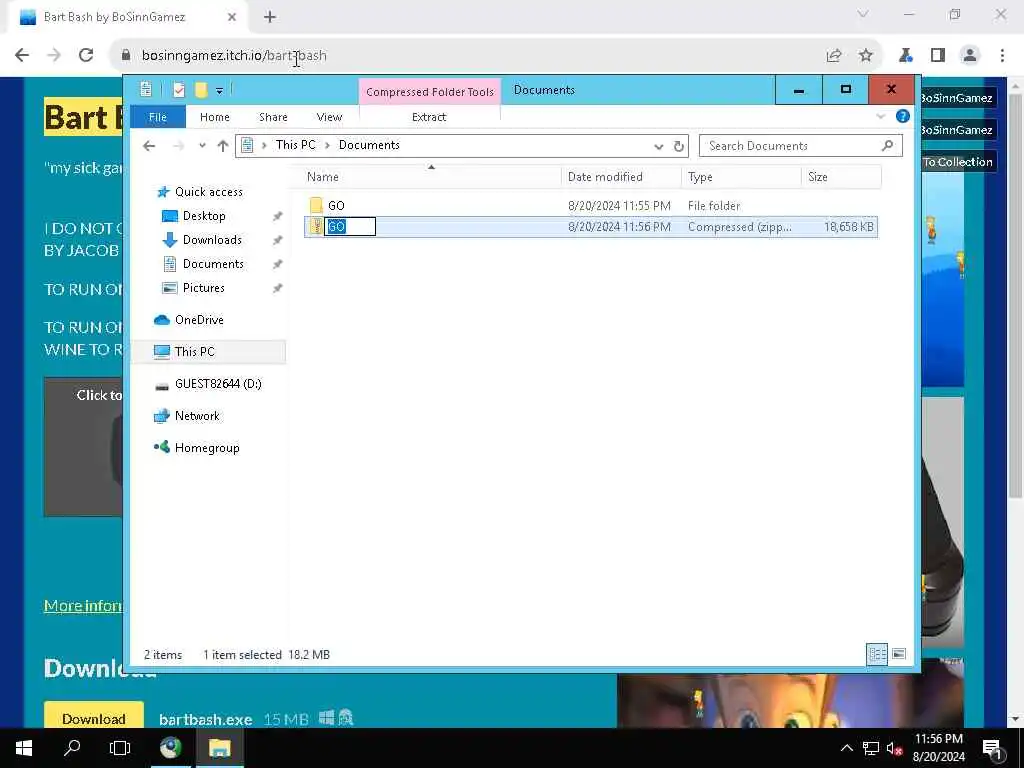
Task: Sort files by Date modified column
Action: (620, 177)
